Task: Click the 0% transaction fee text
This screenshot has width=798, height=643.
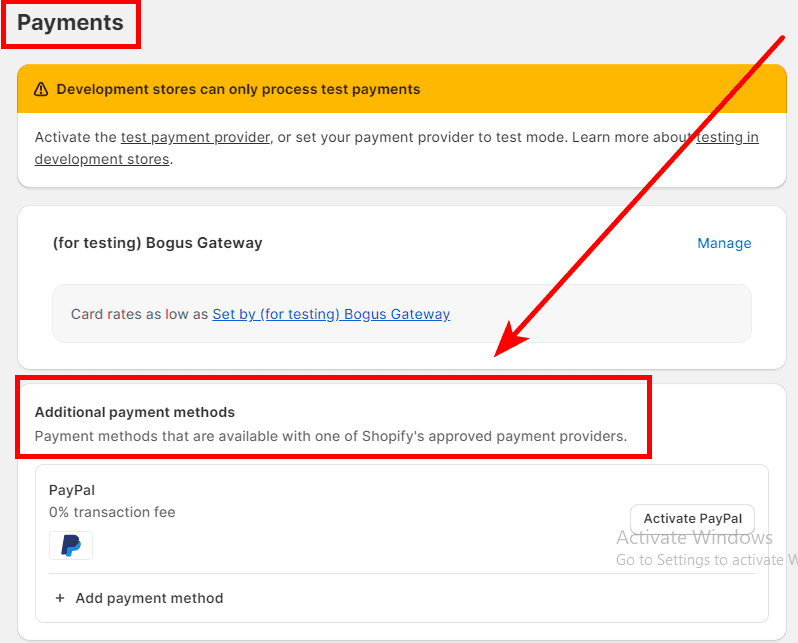Action: 112,512
